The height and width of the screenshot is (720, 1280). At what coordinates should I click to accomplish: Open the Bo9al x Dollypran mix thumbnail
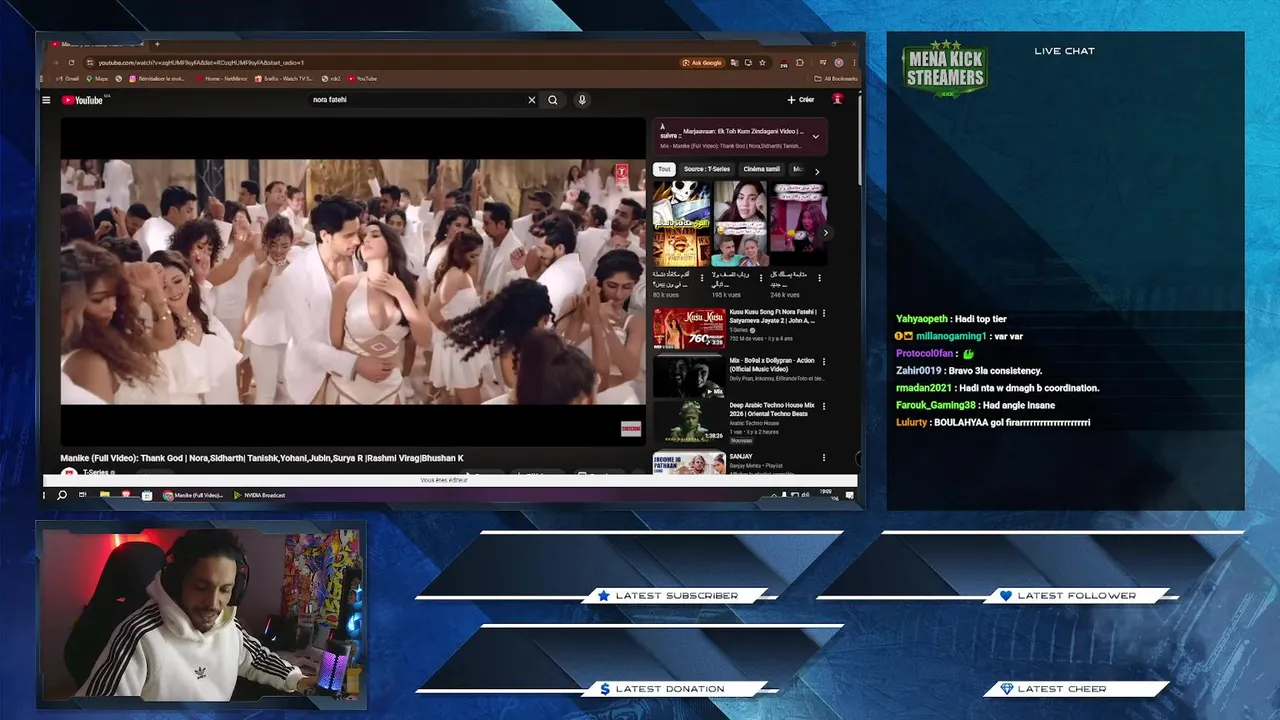pos(689,377)
